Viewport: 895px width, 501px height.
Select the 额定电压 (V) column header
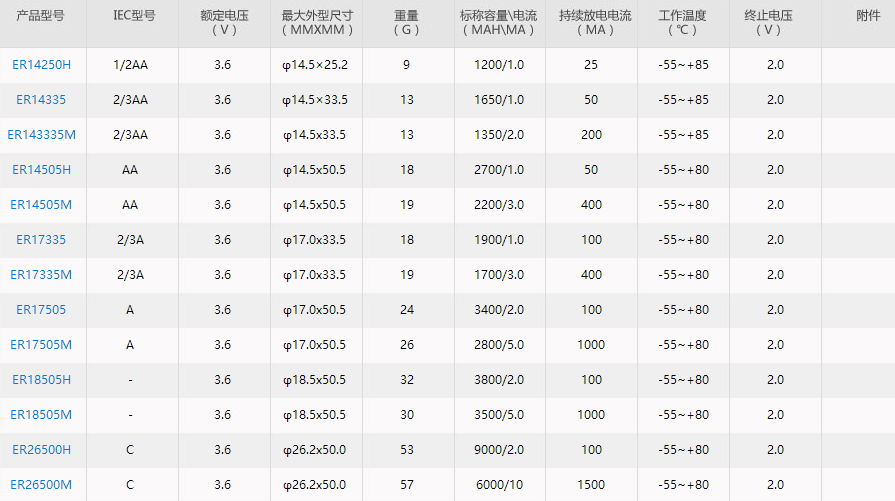[223, 22]
